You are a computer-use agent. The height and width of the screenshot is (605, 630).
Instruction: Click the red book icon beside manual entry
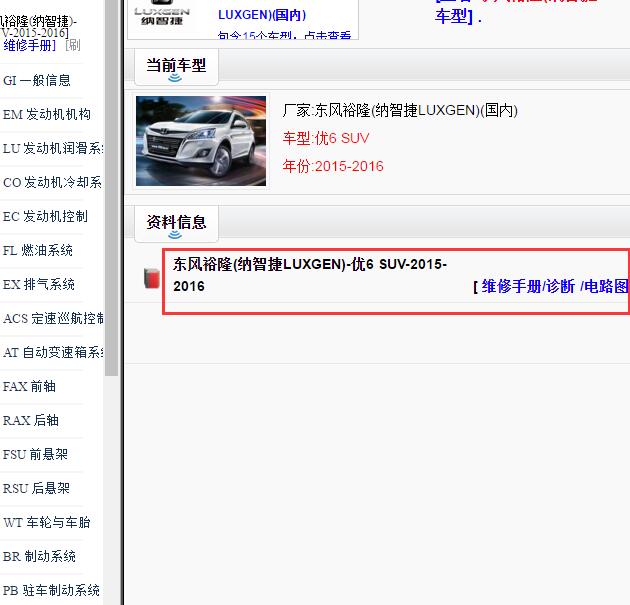click(x=152, y=278)
